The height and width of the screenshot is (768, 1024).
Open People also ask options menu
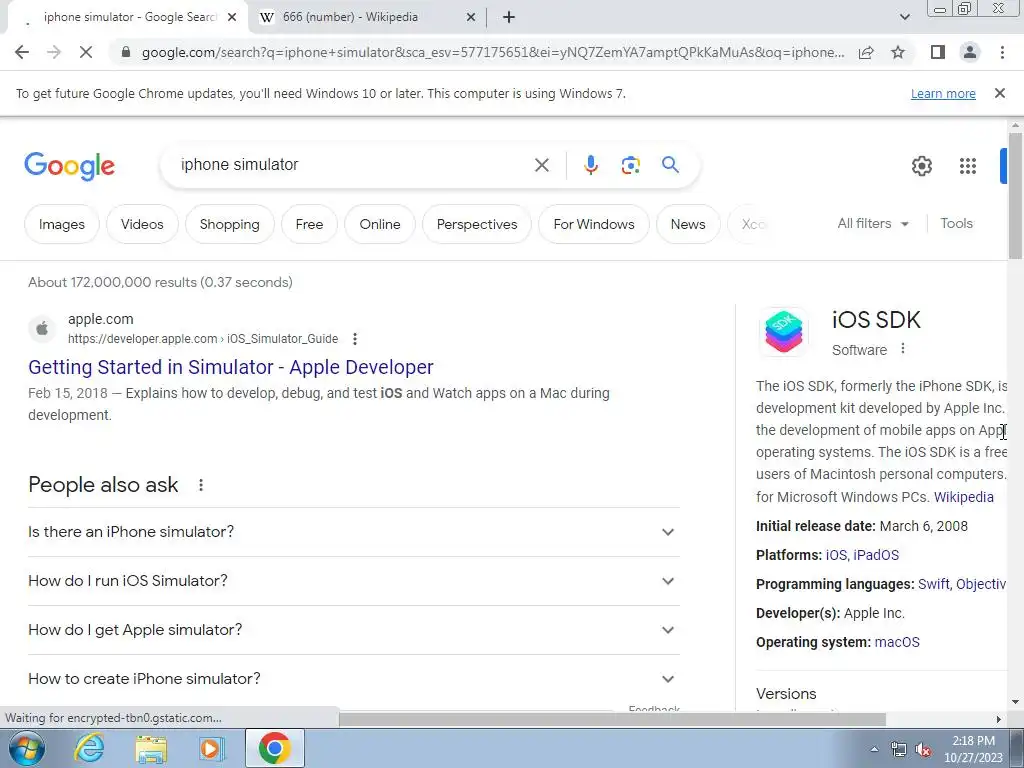(x=201, y=485)
